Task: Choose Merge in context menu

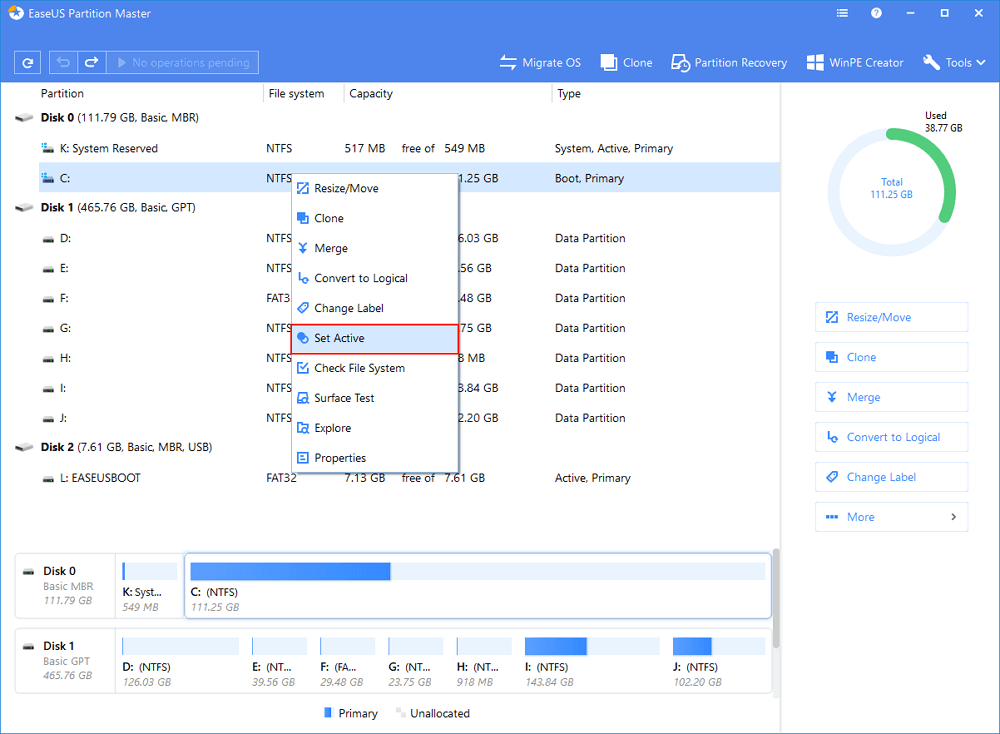Action: point(374,248)
